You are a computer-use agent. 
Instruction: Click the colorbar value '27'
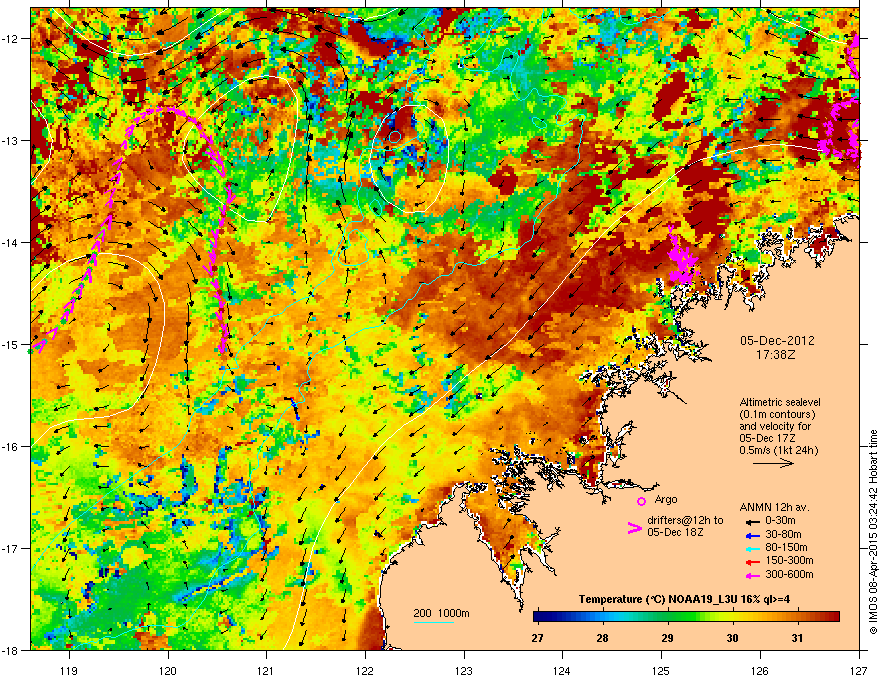(x=537, y=638)
